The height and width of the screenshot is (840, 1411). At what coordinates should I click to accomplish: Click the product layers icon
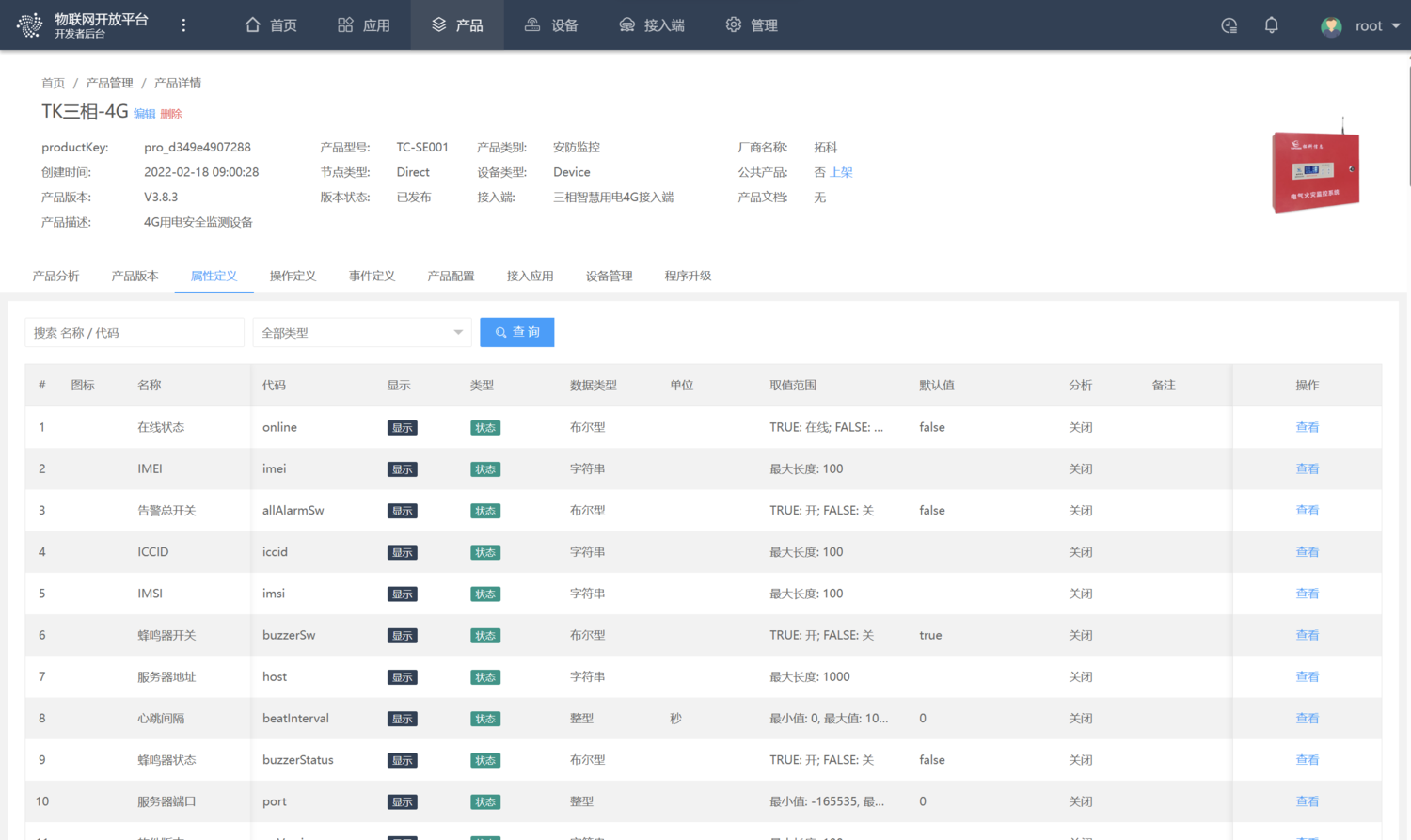(x=438, y=24)
